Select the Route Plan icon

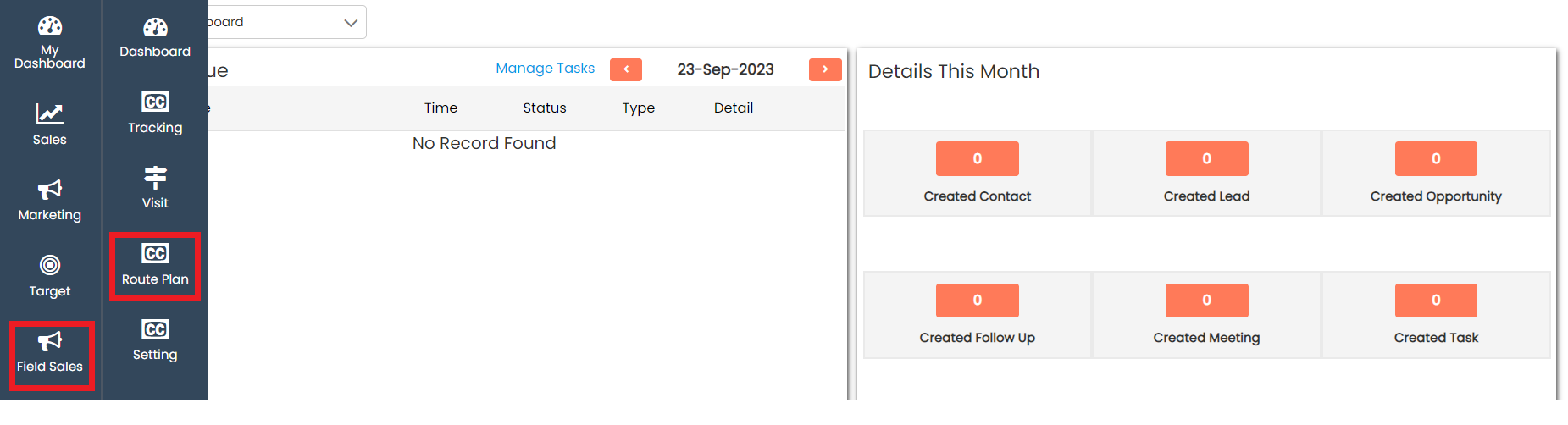pyautogui.click(x=155, y=254)
